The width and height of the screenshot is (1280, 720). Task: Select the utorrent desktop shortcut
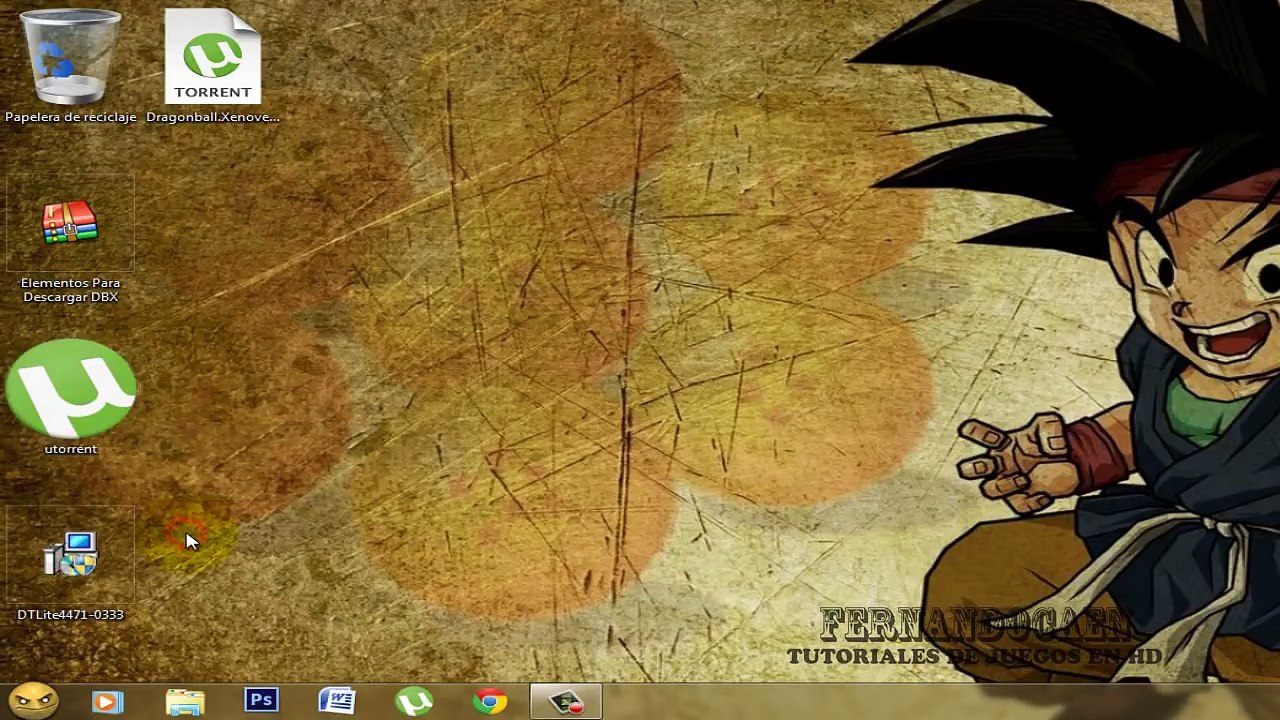[70, 389]
